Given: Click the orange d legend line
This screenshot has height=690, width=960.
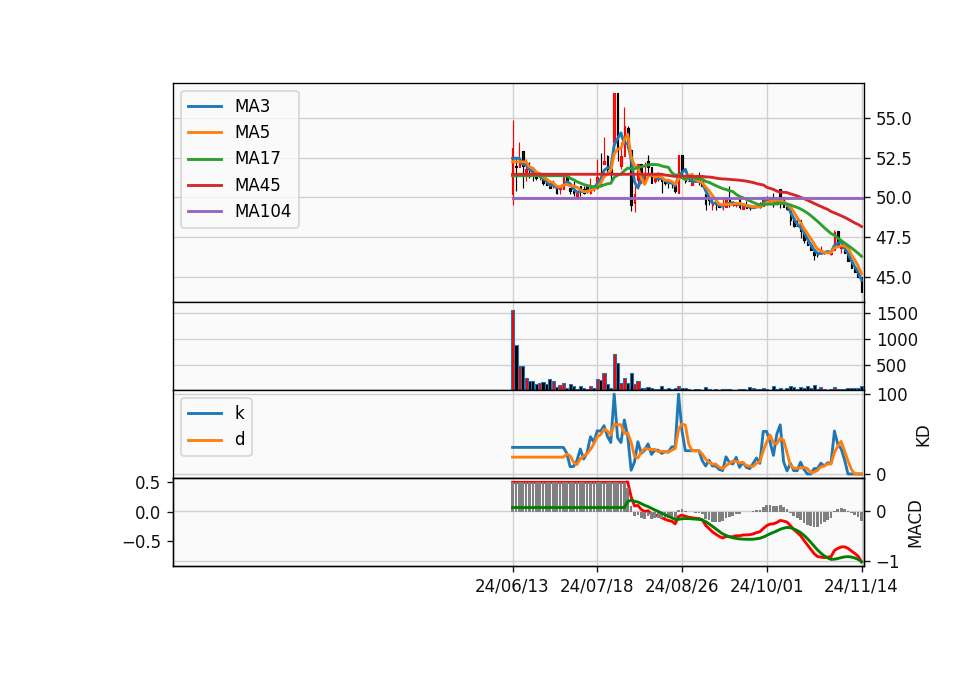Looking at the screenshot, I should (x=205, y=440).
